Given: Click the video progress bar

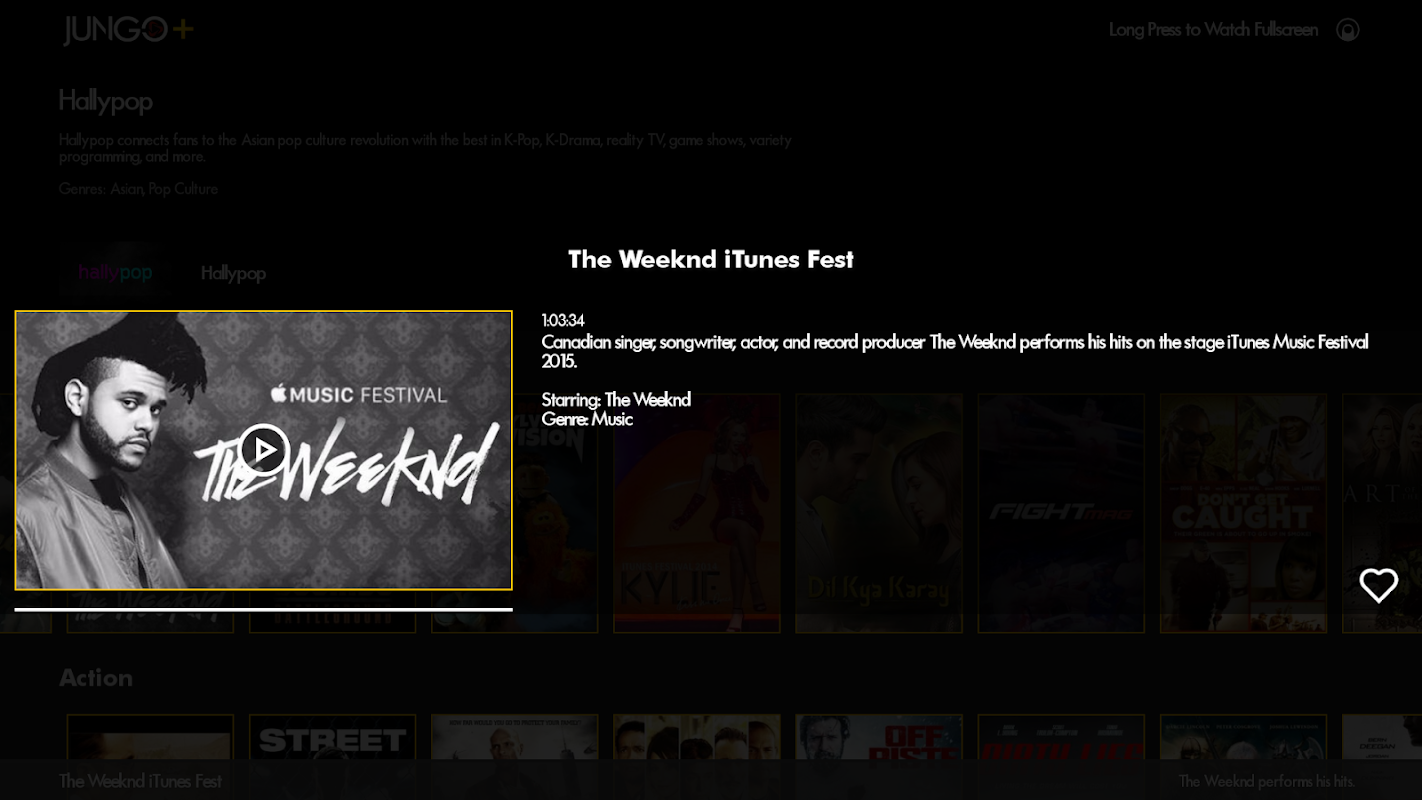Looking at the screenshot, I should point(264,609).
